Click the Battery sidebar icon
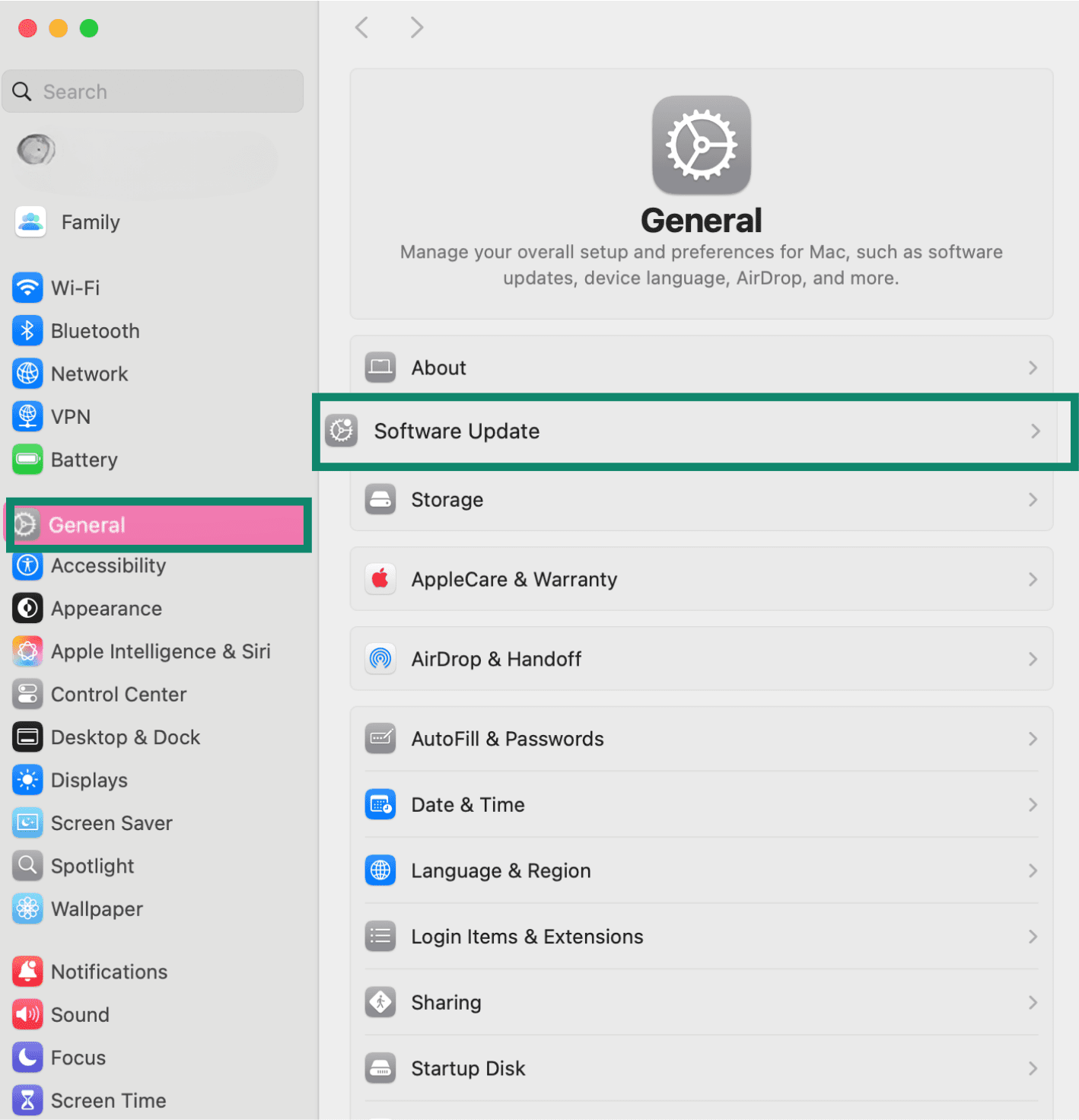The image size is (1079, 1120). click(x=27, y=460)
